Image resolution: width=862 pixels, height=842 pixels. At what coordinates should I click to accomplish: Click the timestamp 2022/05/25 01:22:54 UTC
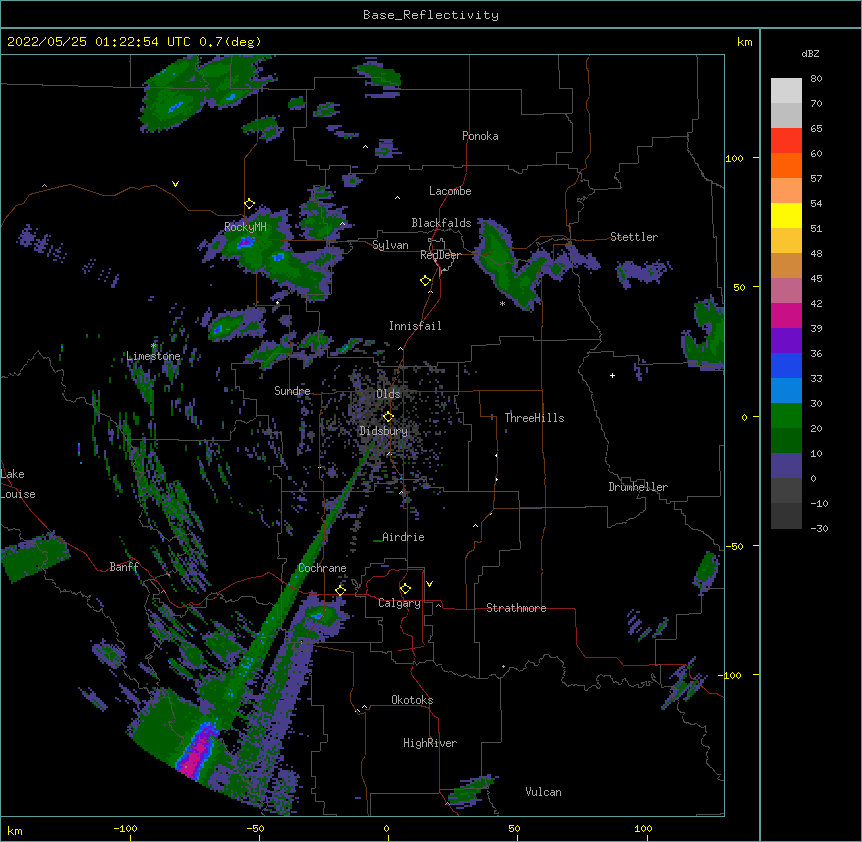pyautogui.click(x=99, y=42)
